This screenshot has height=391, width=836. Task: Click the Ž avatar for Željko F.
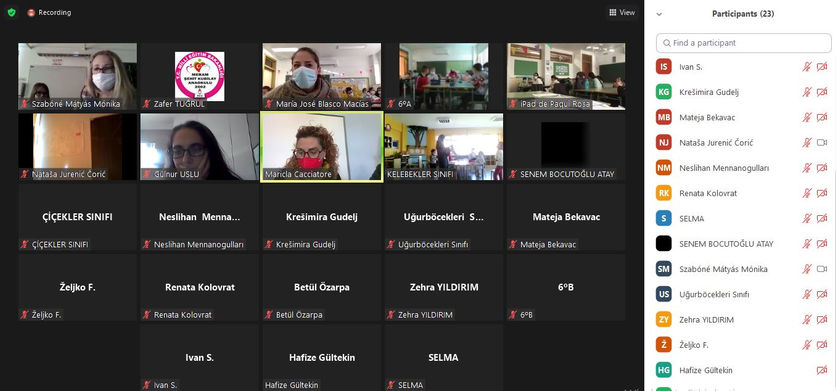pyautogui.click(x=664, y=345)
